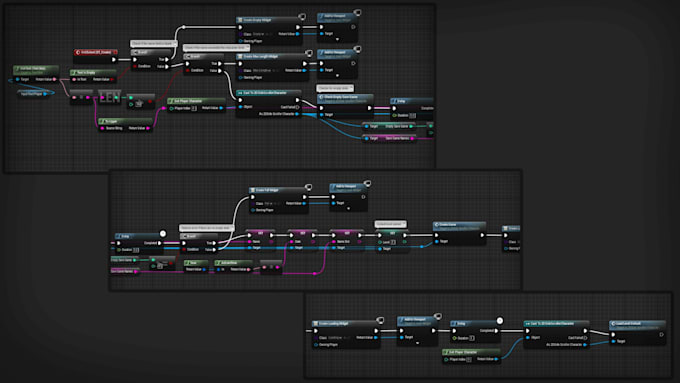
Task: Select top-panel Cast To character node
Action: pyautogui.click(x=268, y=104)
